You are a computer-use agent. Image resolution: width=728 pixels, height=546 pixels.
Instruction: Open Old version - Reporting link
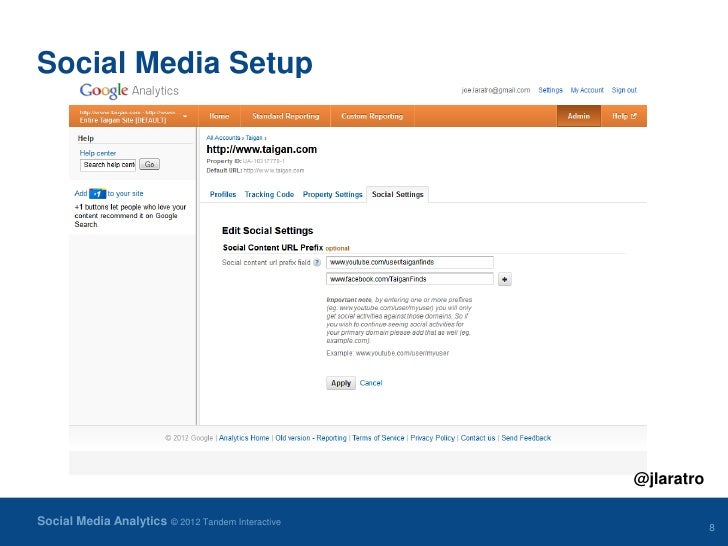coord(311,438)
